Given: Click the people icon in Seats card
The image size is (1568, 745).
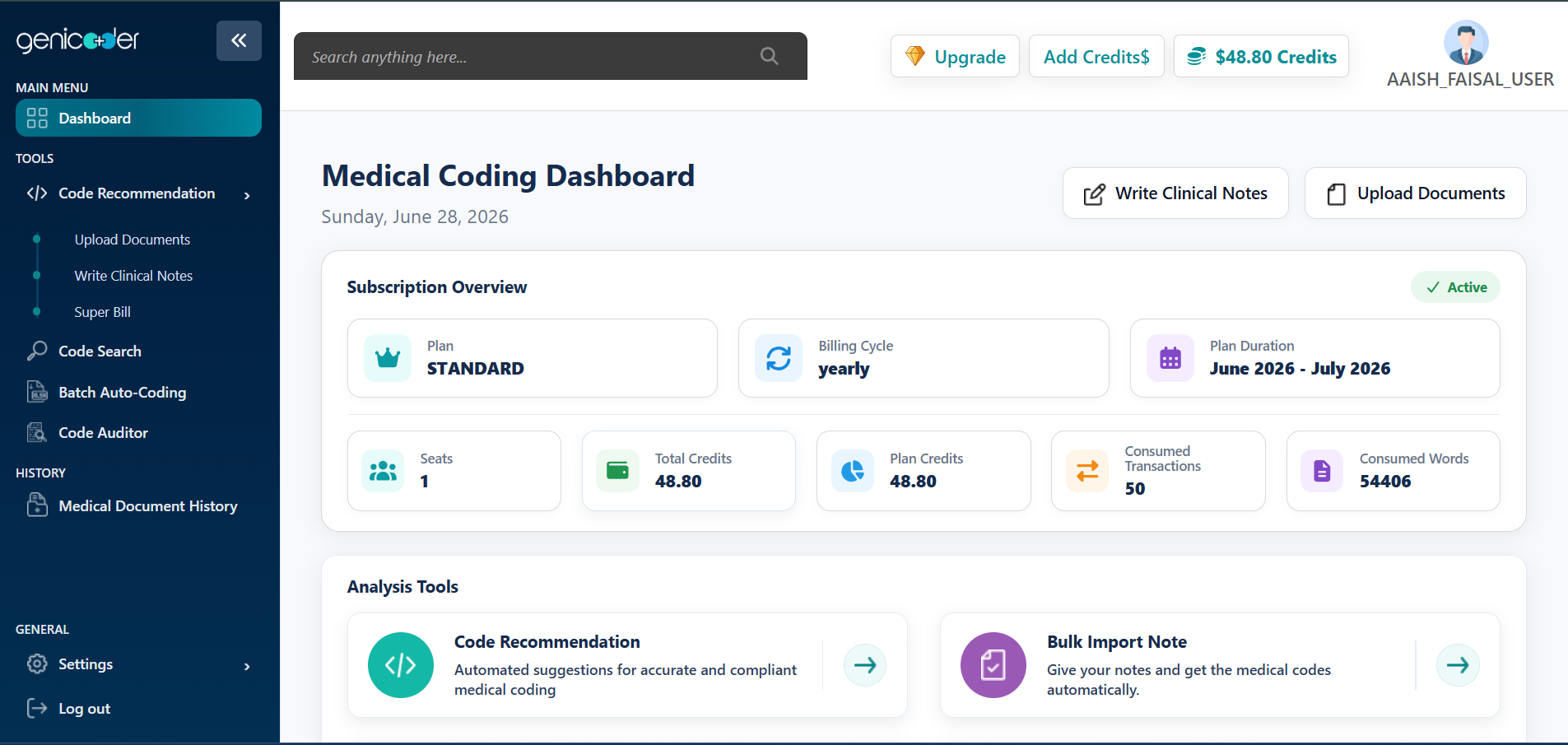Looking at the screenshot, I should point(383,471).
